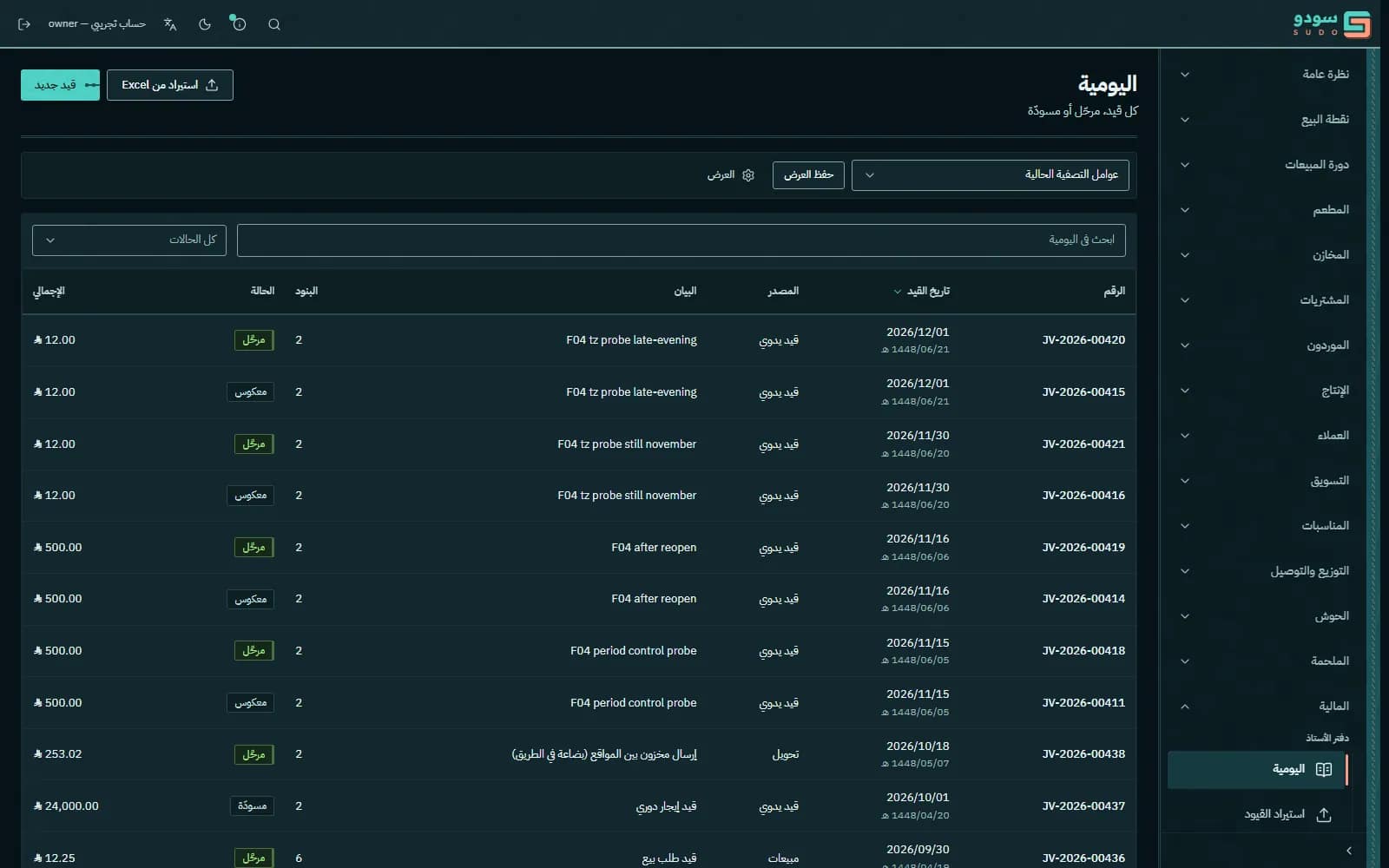Click the الإجمالي column header
Screen dimensions: 1389x868
click(x=49, y=291)
